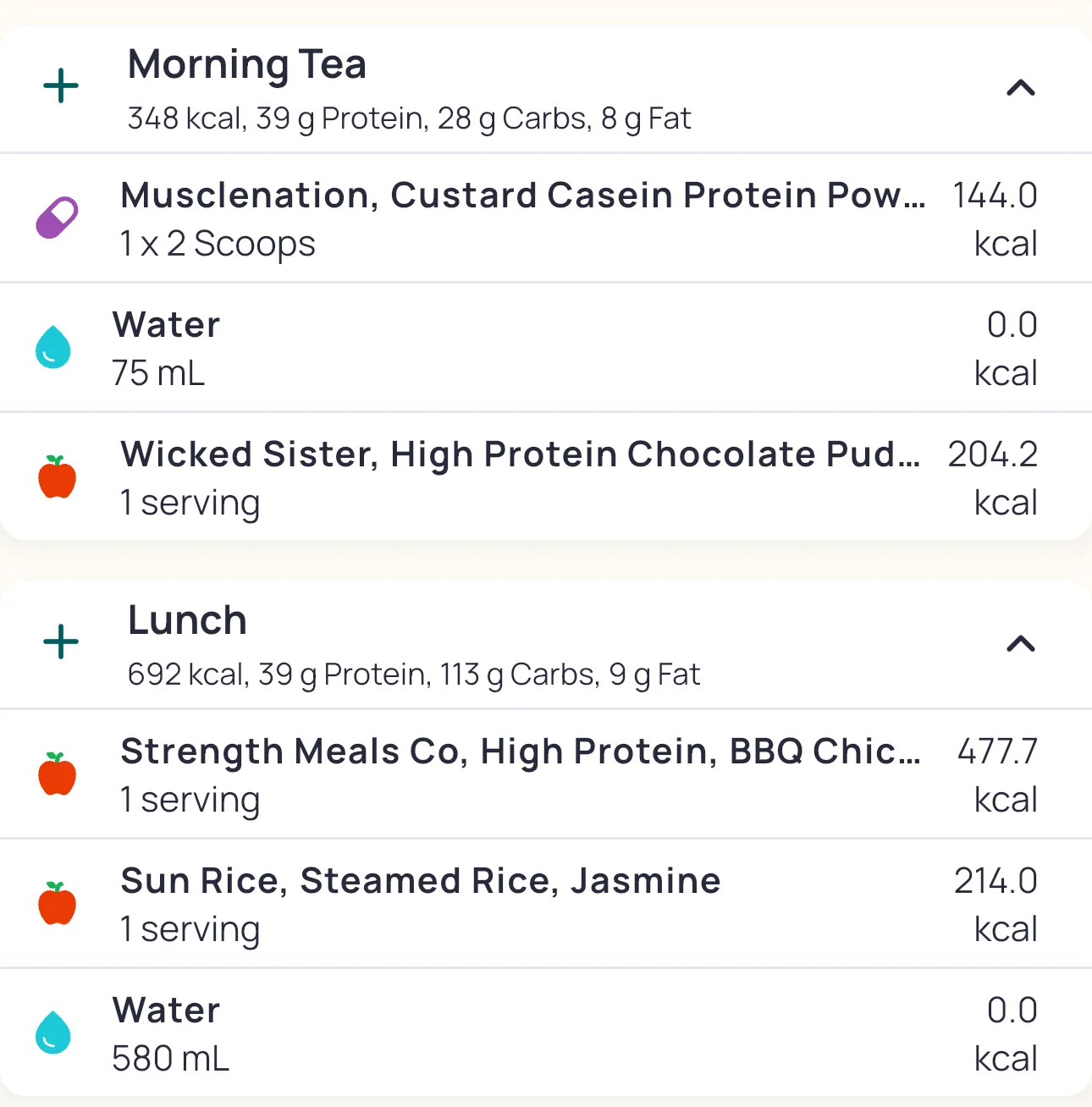Collapse the Lunch section chevron
The image size is (1092, 1107).
point(1021,644)
